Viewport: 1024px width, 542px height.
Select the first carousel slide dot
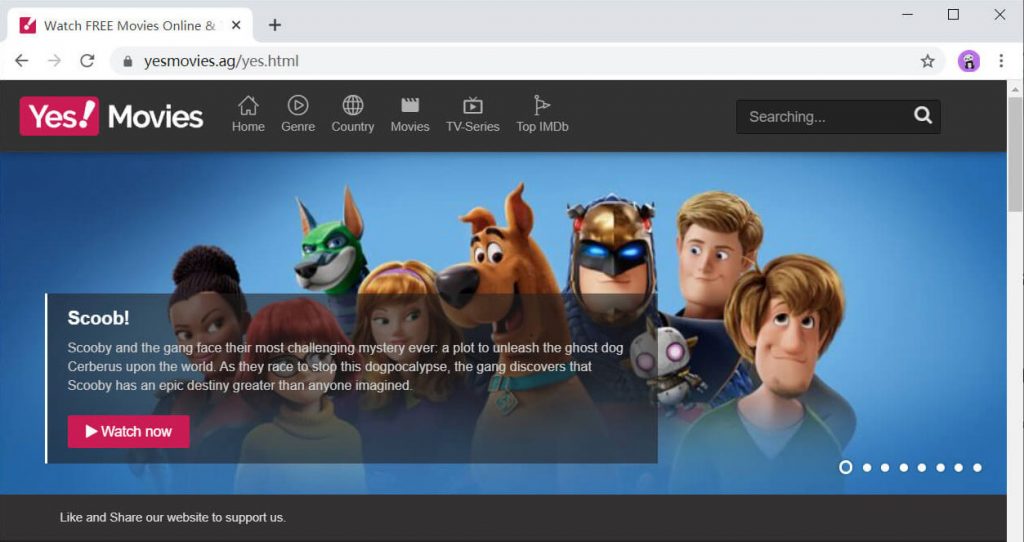pos(845,468)
